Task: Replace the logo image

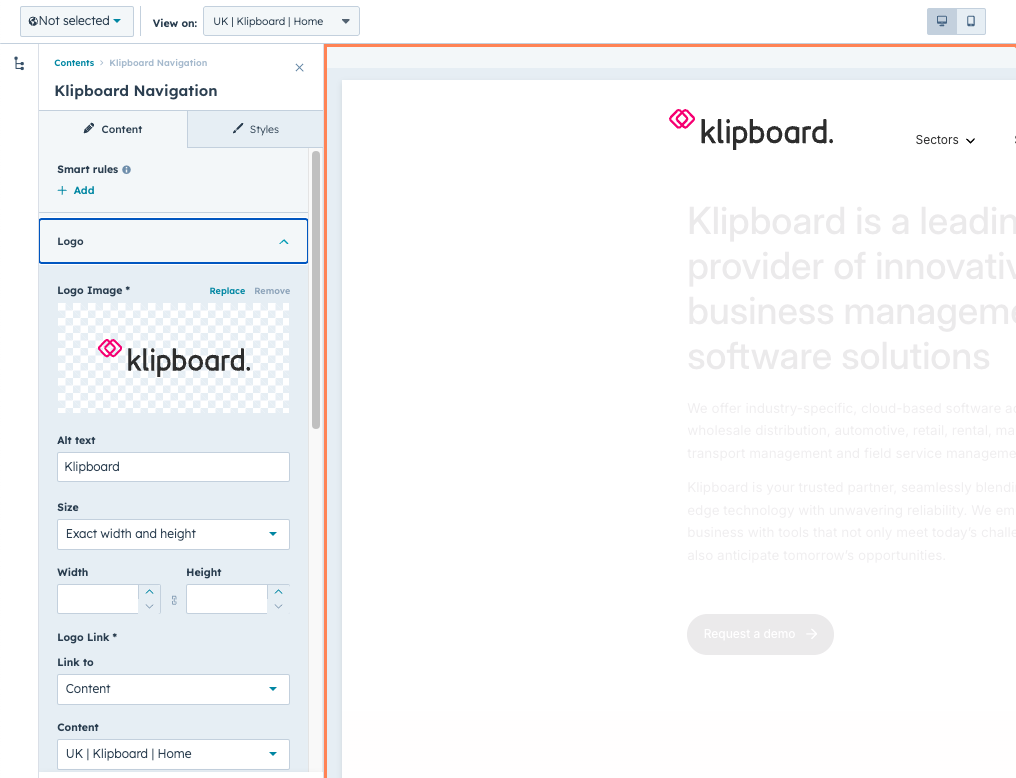Action: (227, 291)
